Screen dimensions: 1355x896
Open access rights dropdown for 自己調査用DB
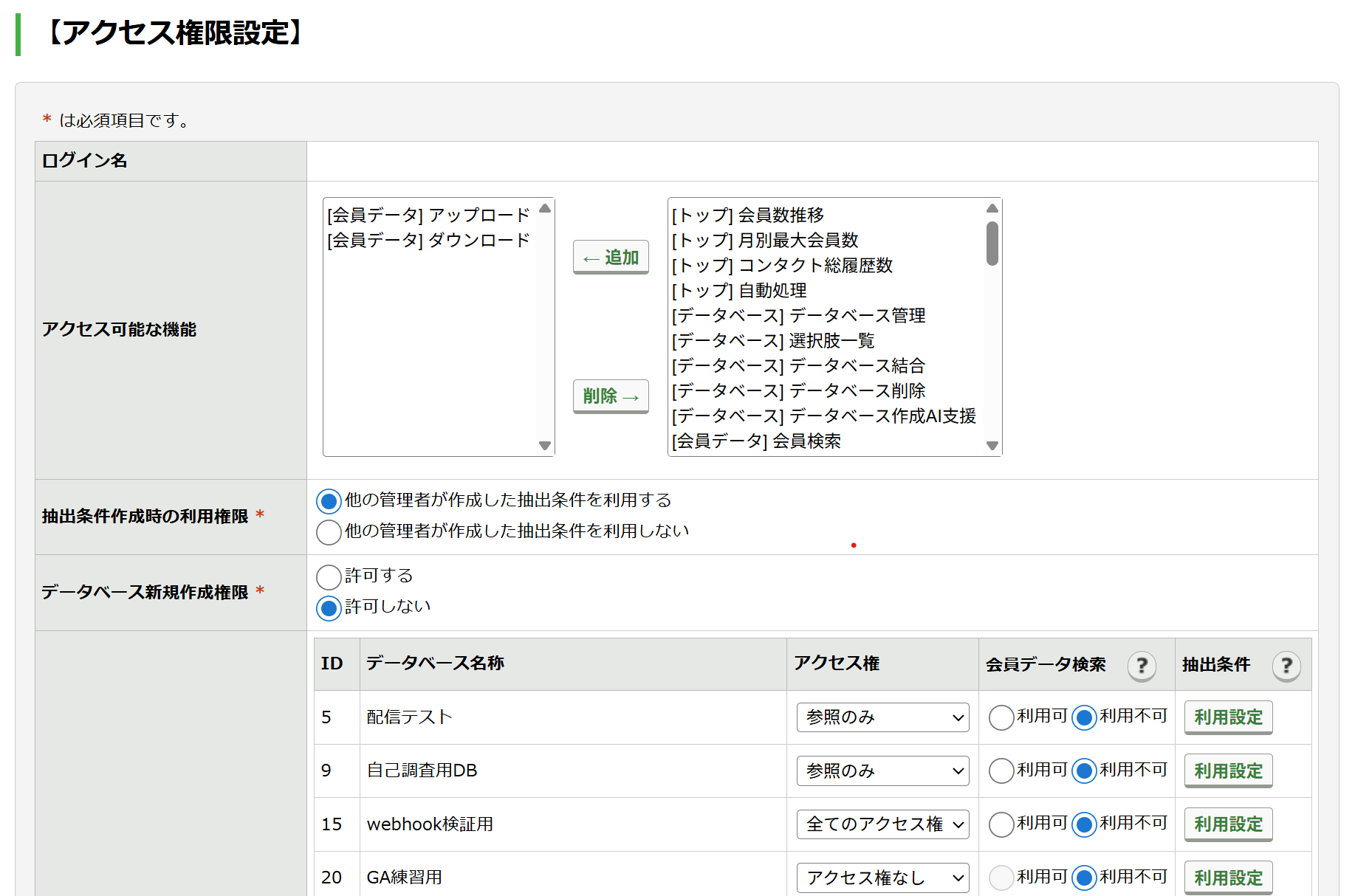[x=882, y=771]
